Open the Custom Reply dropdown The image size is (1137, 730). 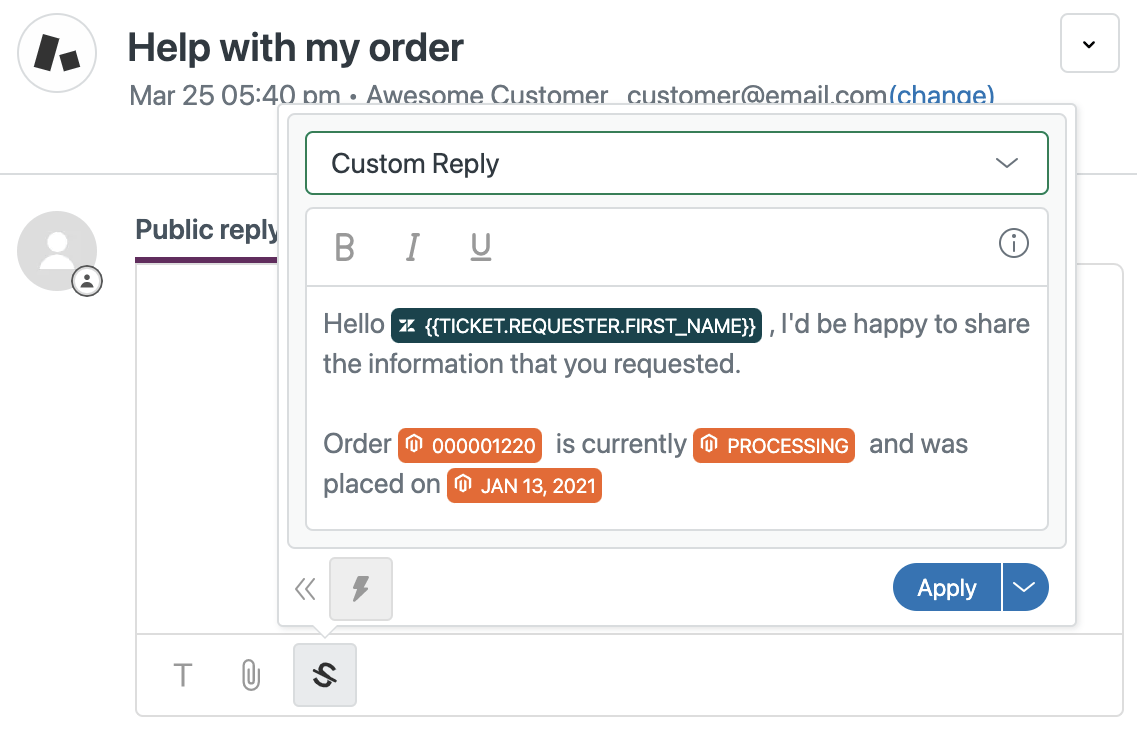676,163
